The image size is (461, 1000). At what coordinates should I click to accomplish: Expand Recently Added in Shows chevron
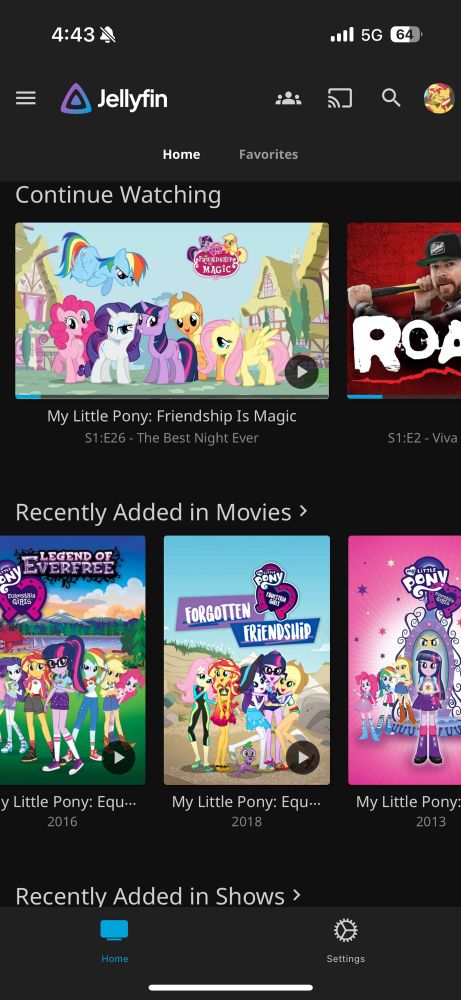(296, 895)
